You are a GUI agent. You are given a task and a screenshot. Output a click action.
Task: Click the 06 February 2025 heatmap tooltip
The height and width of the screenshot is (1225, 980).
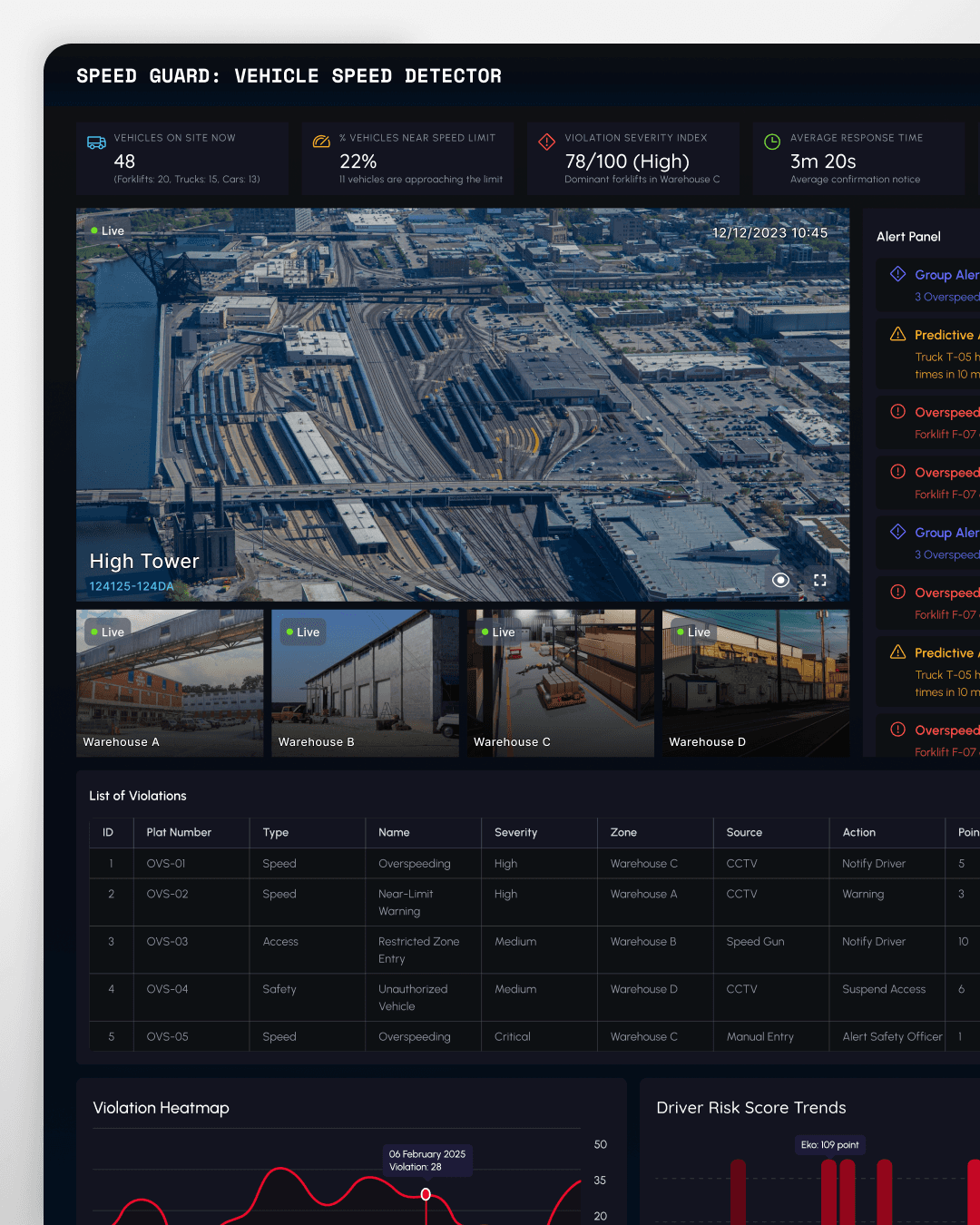(x=427, y=1161)
